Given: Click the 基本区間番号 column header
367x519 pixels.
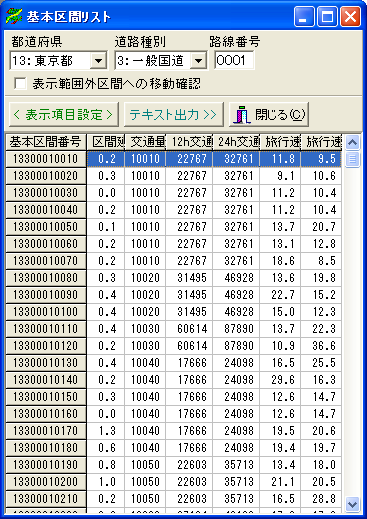Looking at the screenshot, I should (46, 142).
